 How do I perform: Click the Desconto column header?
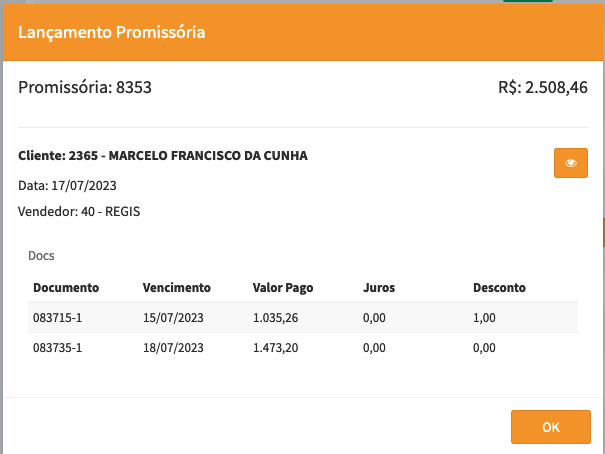click(499, 288)
